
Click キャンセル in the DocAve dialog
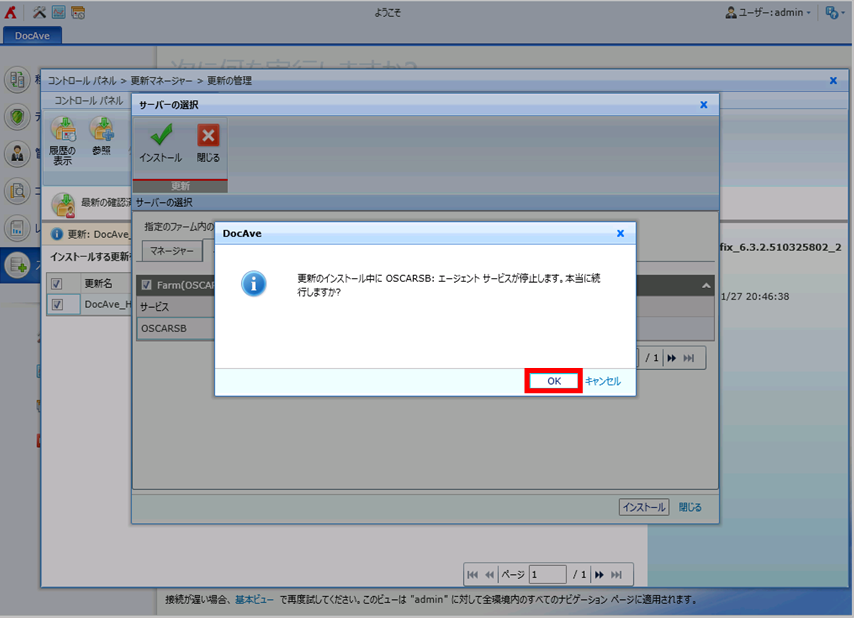click(x=603, y=381)
